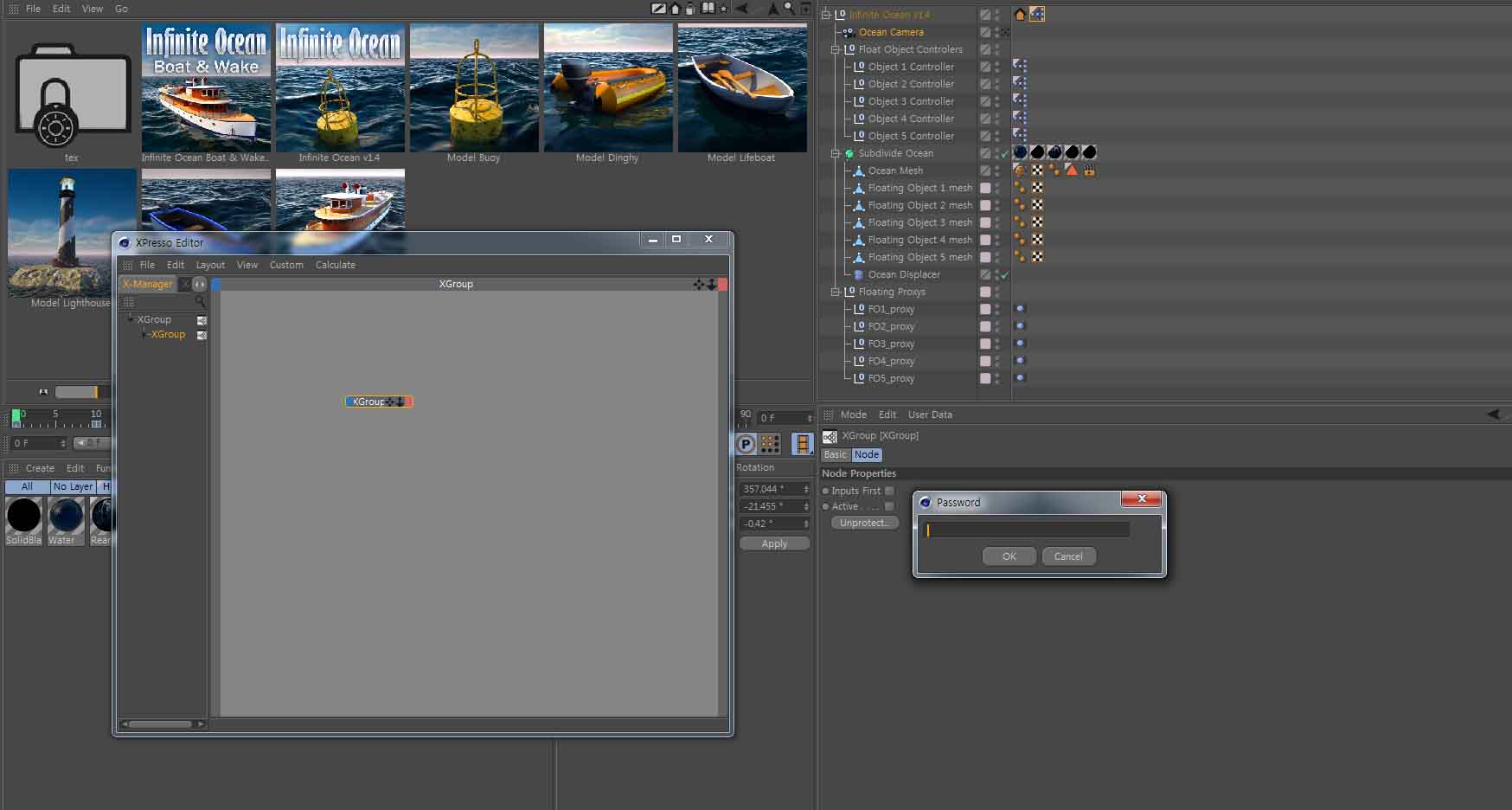Viewport: 1512px width, 810px height.
Task: Click Cancel in the Password dialog
Action: pos(1068,556)
